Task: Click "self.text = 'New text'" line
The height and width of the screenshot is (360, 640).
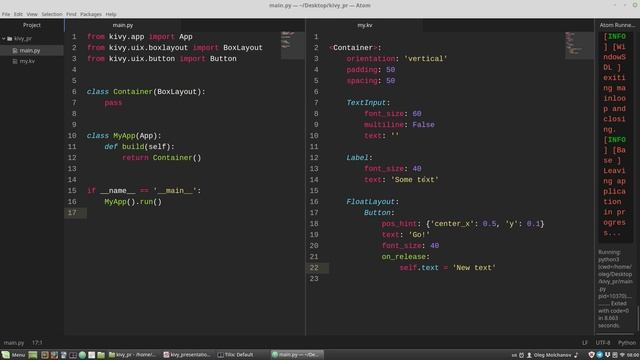Action: (x=447, y=268)
